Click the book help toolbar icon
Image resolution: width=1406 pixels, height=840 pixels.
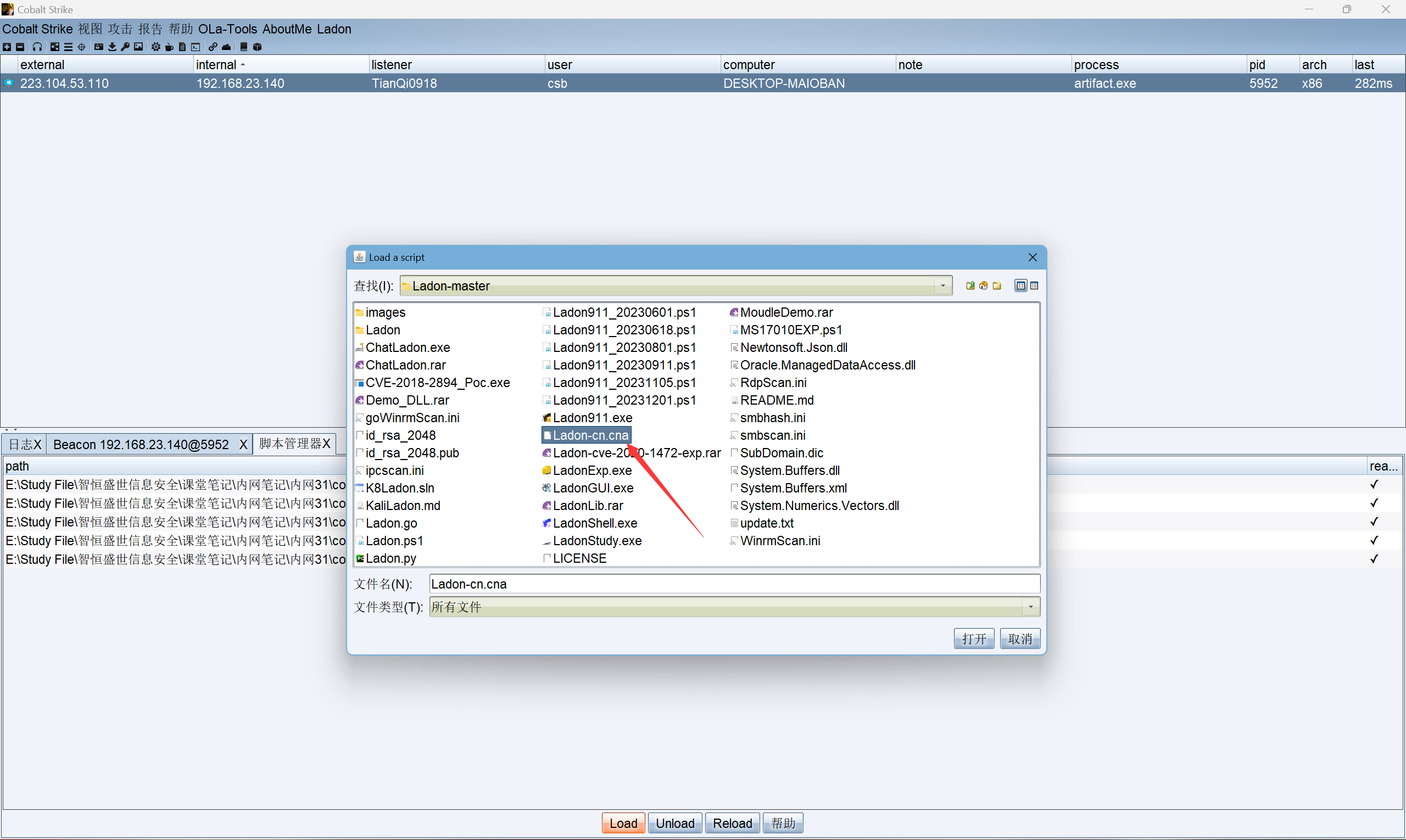pyautogui.click(x=244, y=47)
